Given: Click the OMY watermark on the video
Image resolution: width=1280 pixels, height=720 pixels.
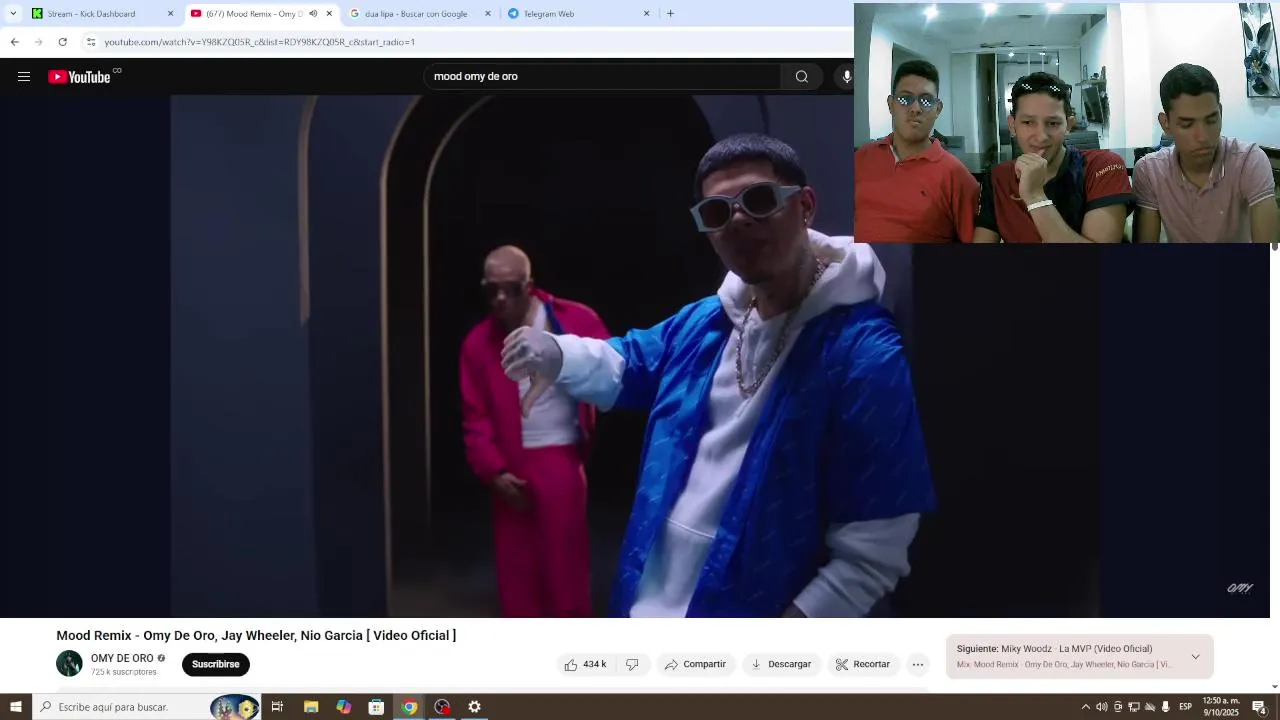Looking at the screenshot, I should pos(1240,588).
